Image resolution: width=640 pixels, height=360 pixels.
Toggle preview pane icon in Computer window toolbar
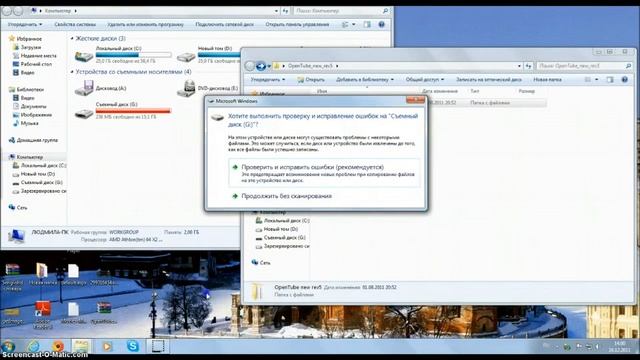pos(367,24)
